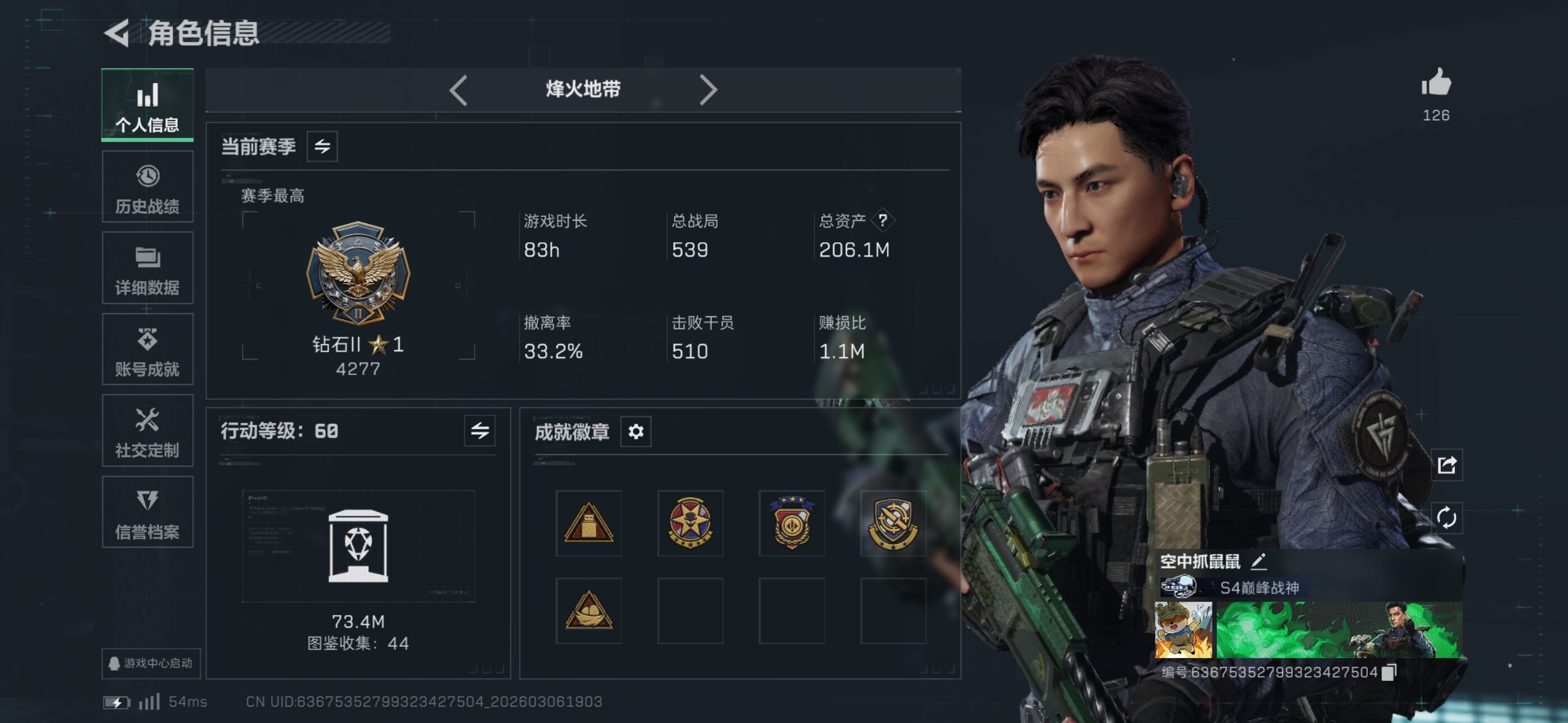Click the 游戏中心启动 button
Viewport: 1568px width, 723px height.
(x=151, y=662)
